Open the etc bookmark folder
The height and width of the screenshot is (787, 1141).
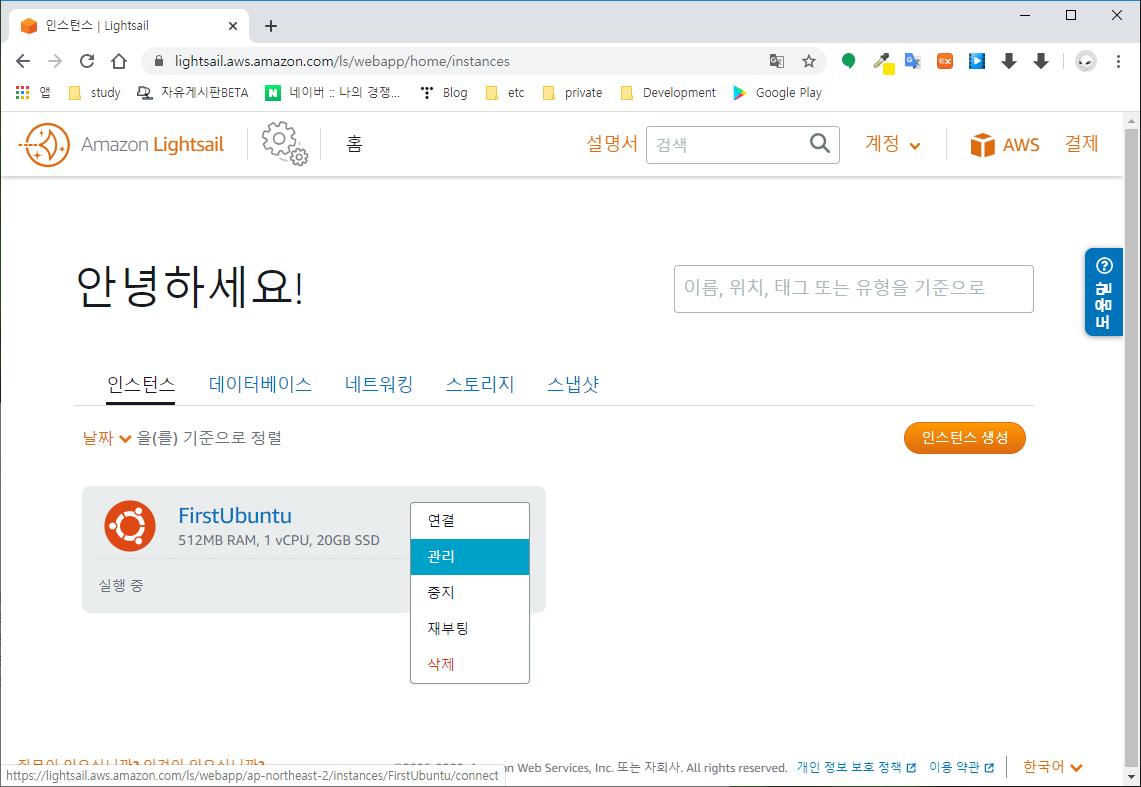(x=505, y=92)
